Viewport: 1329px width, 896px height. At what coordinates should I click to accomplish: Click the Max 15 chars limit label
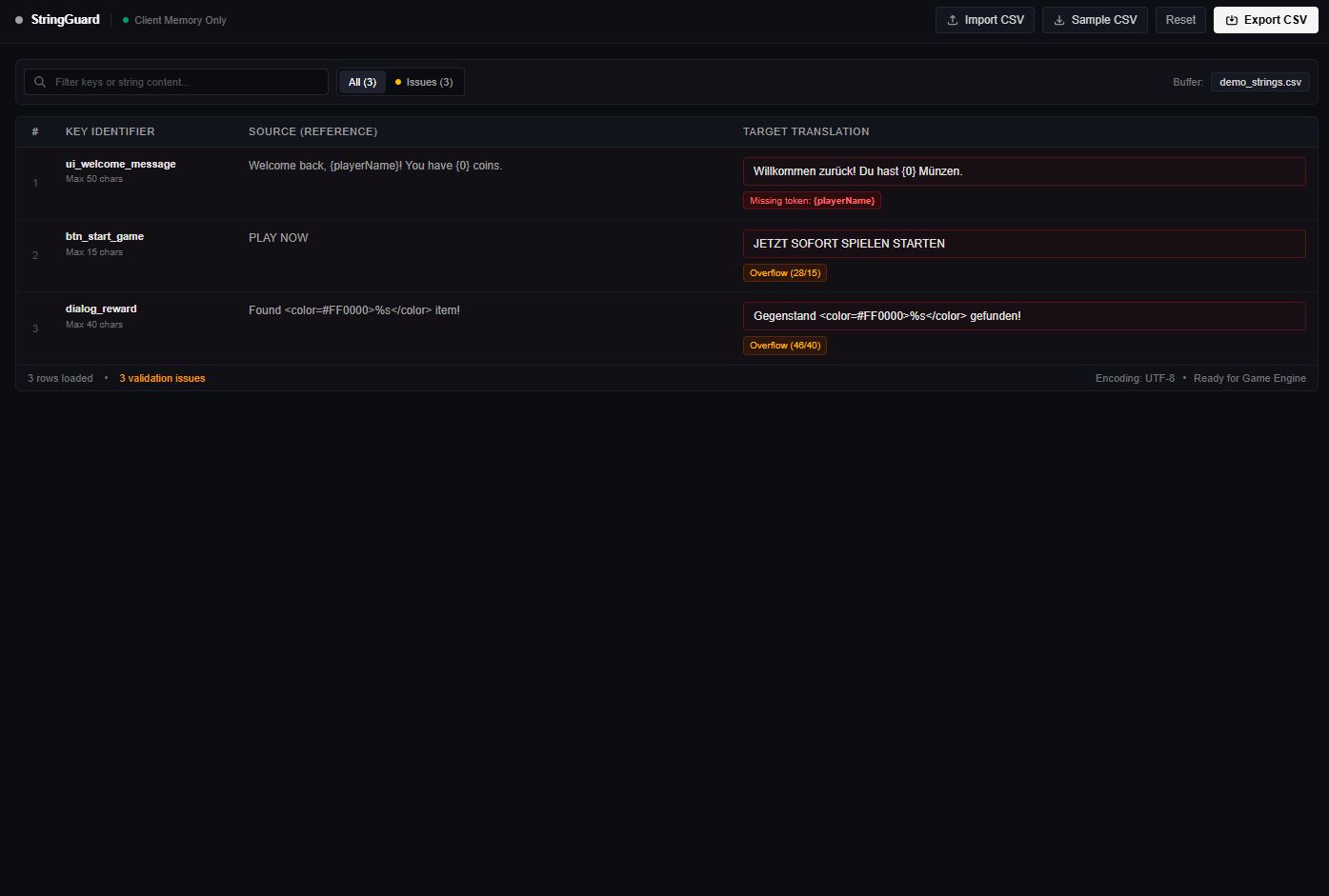coord(94,252)
